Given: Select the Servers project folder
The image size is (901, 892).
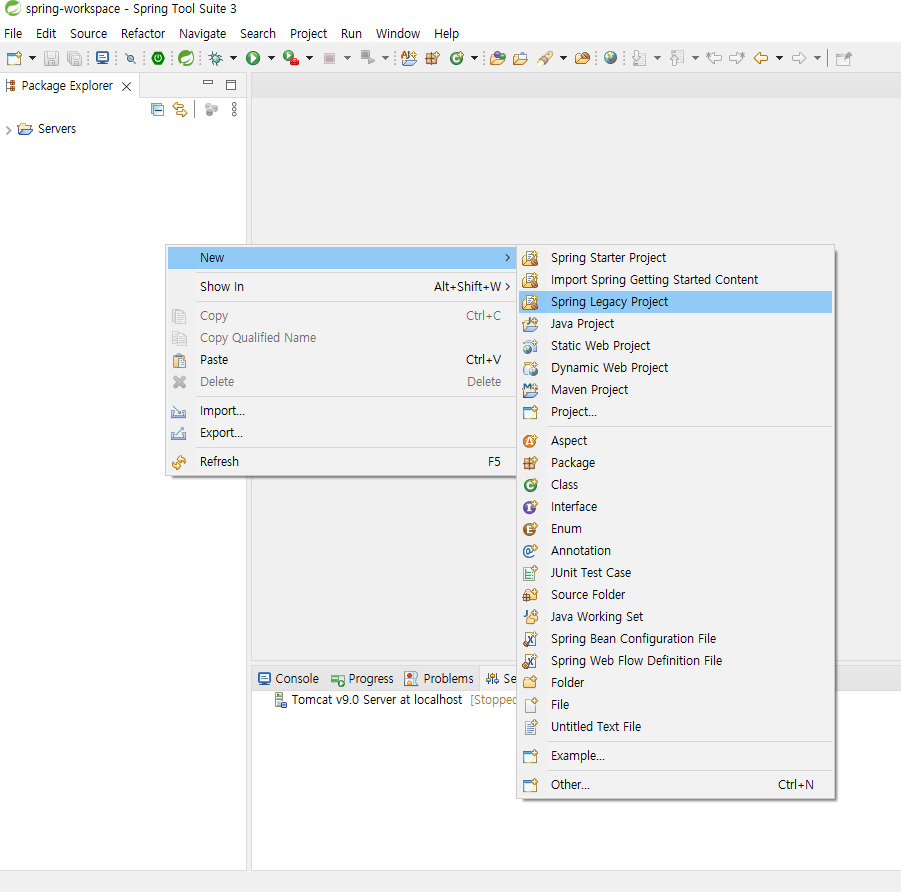Looking at the screenshot, I should (x=47, y=129).
